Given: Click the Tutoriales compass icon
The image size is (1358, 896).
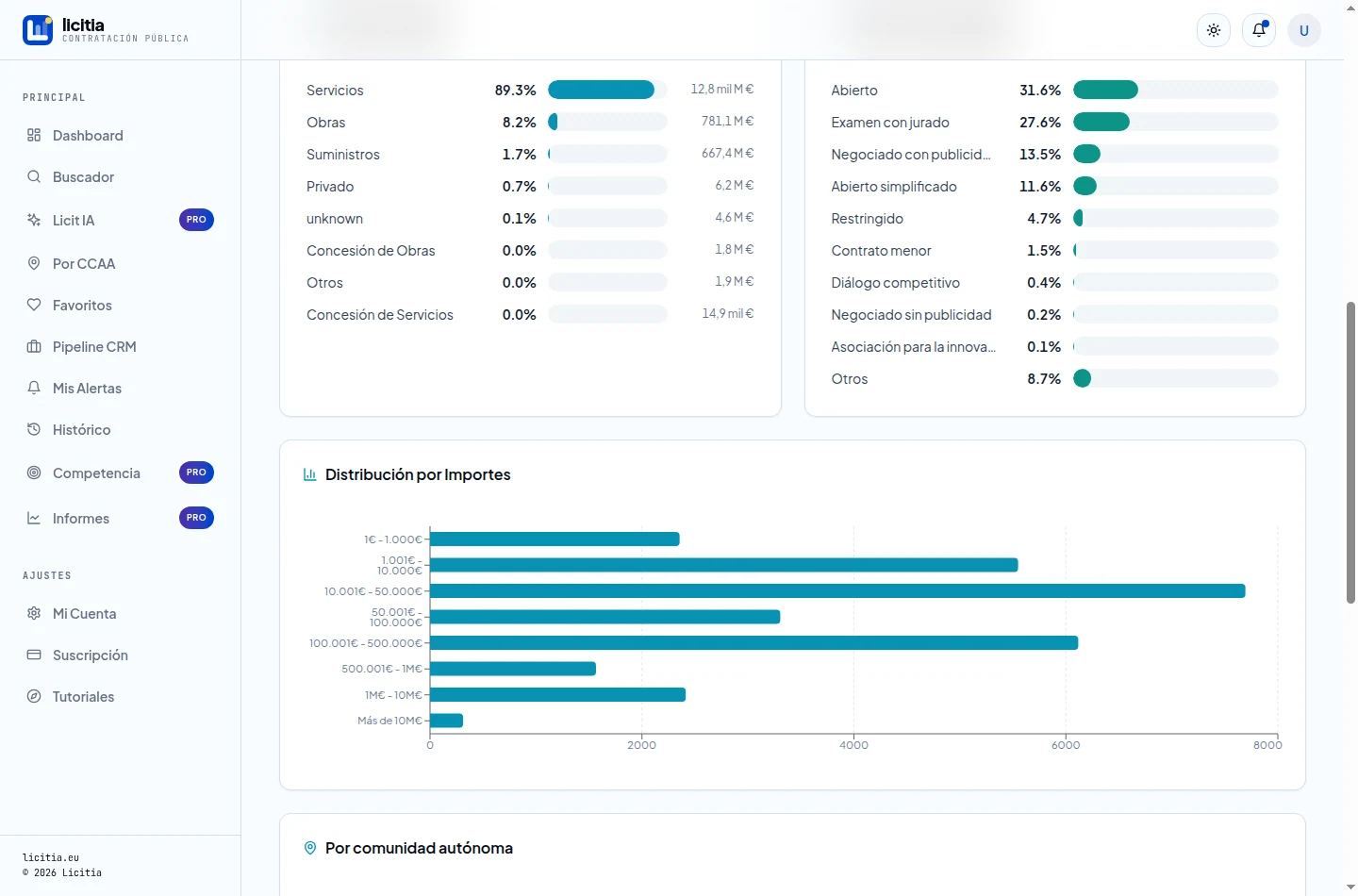Looking at the screenshot, I should (34, 696).
